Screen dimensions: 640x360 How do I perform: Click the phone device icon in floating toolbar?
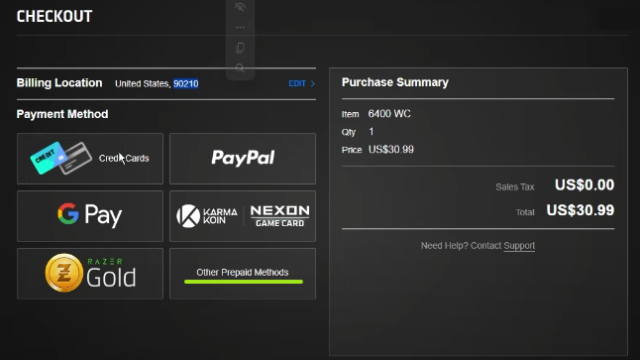click(x=240, y=48)
